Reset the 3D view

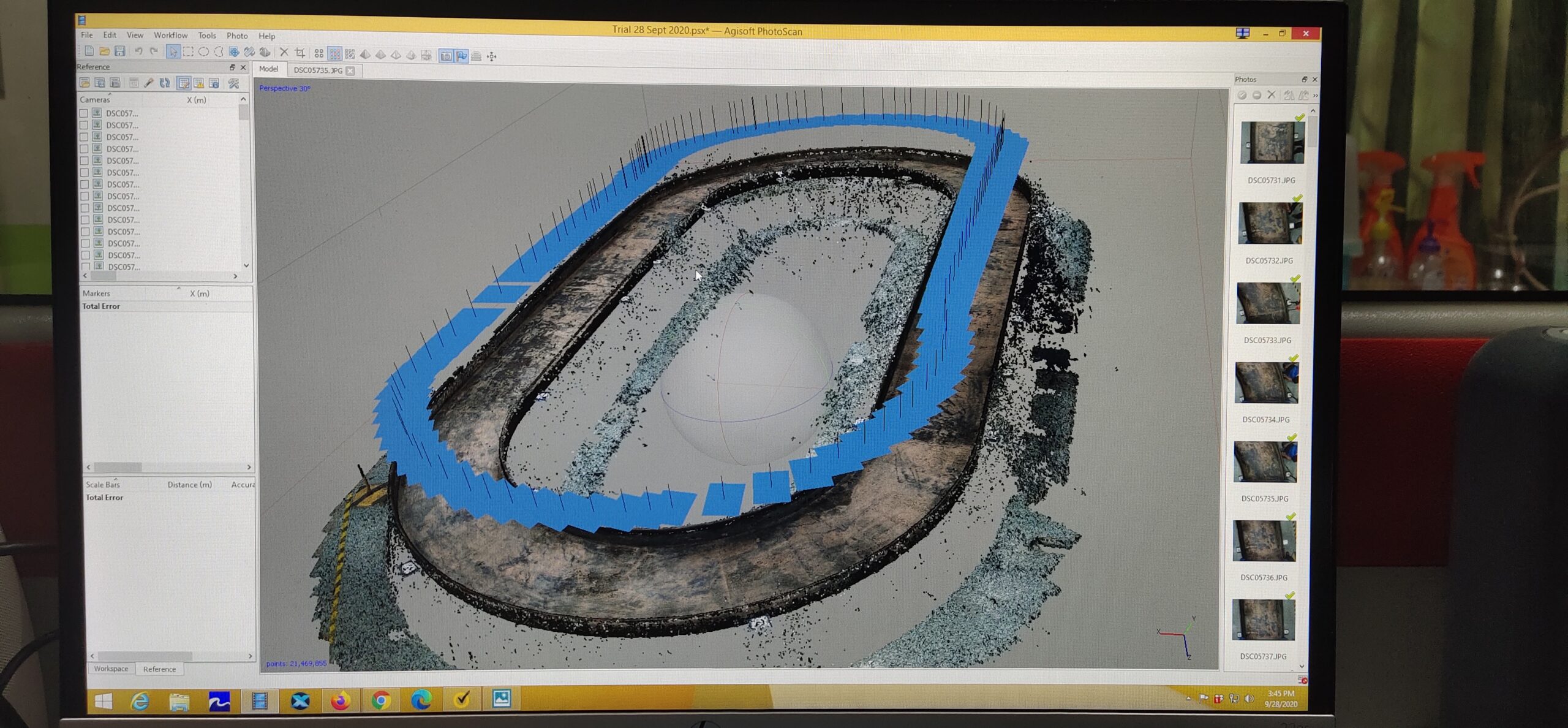[492, 56]
